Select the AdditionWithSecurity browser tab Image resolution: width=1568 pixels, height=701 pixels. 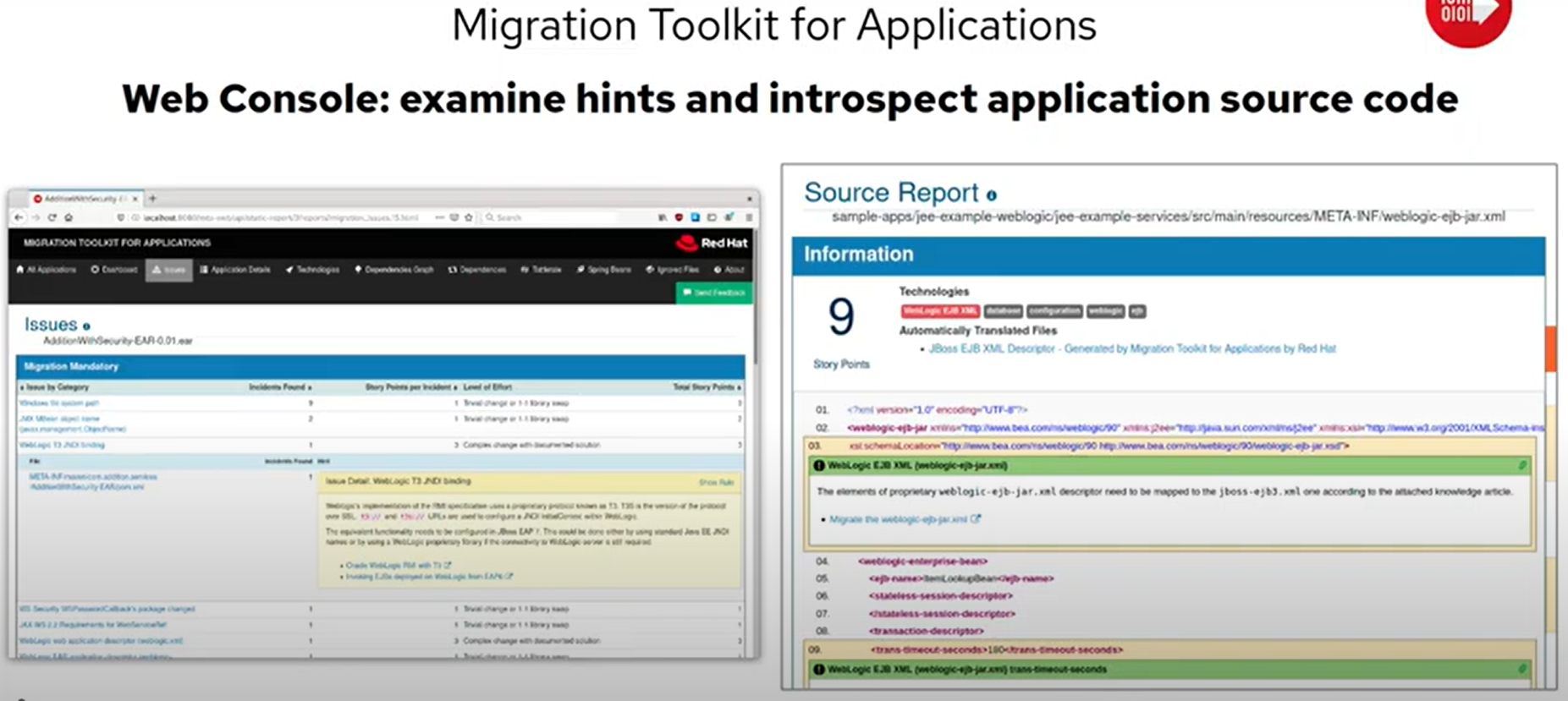(x=85, y=199)
